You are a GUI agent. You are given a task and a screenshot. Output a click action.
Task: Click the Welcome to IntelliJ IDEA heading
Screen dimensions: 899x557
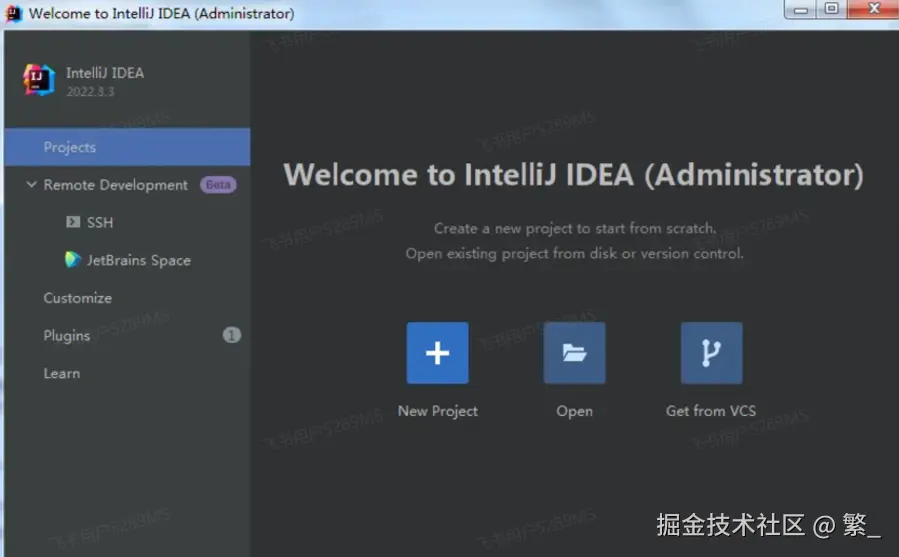(573, 174)
